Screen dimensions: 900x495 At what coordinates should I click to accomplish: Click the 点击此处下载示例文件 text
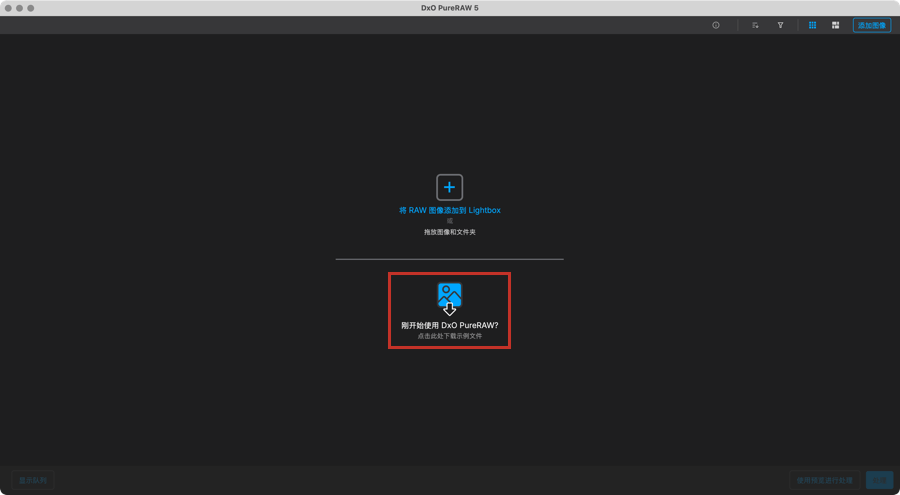449,336
